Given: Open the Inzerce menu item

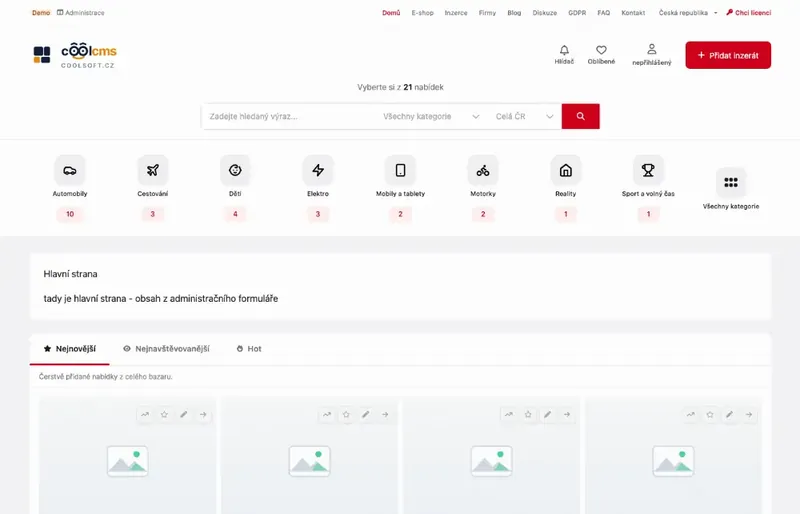Looking at the screenshot, I should [456, 13].
